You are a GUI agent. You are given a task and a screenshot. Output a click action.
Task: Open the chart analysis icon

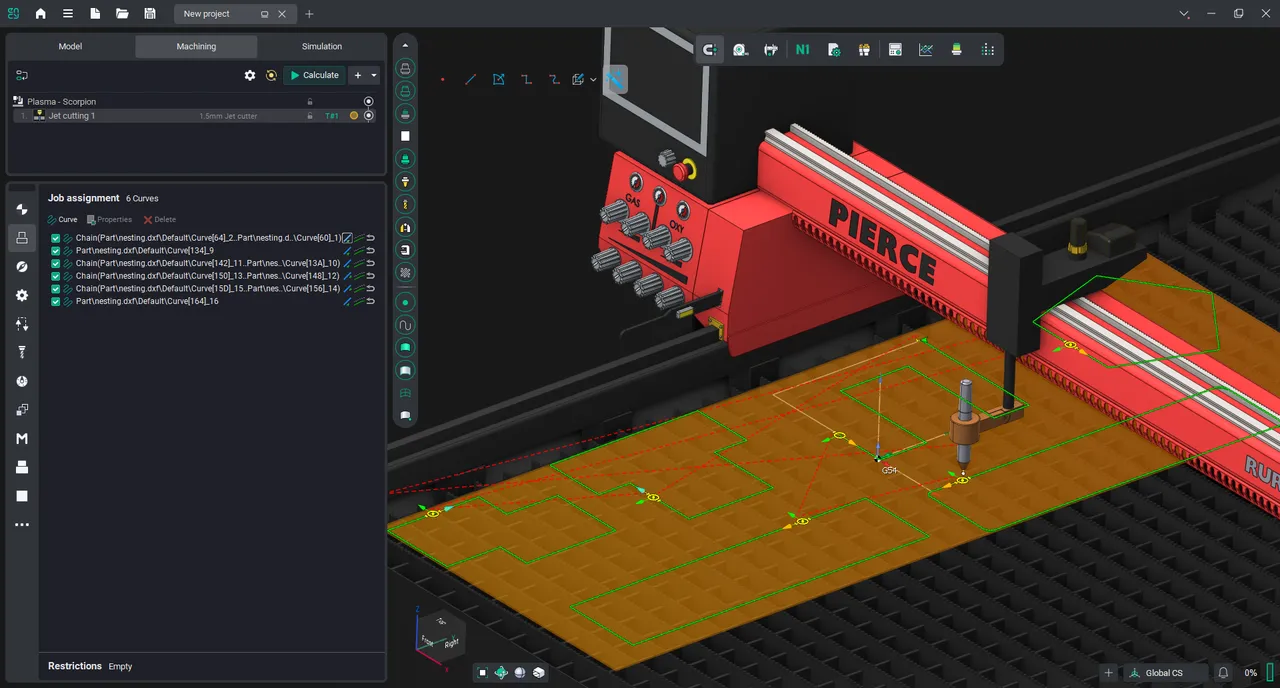(926, 49)
